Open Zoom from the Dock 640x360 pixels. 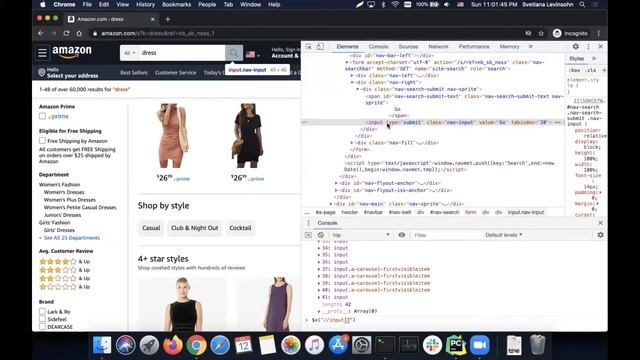tap(480, 345)
